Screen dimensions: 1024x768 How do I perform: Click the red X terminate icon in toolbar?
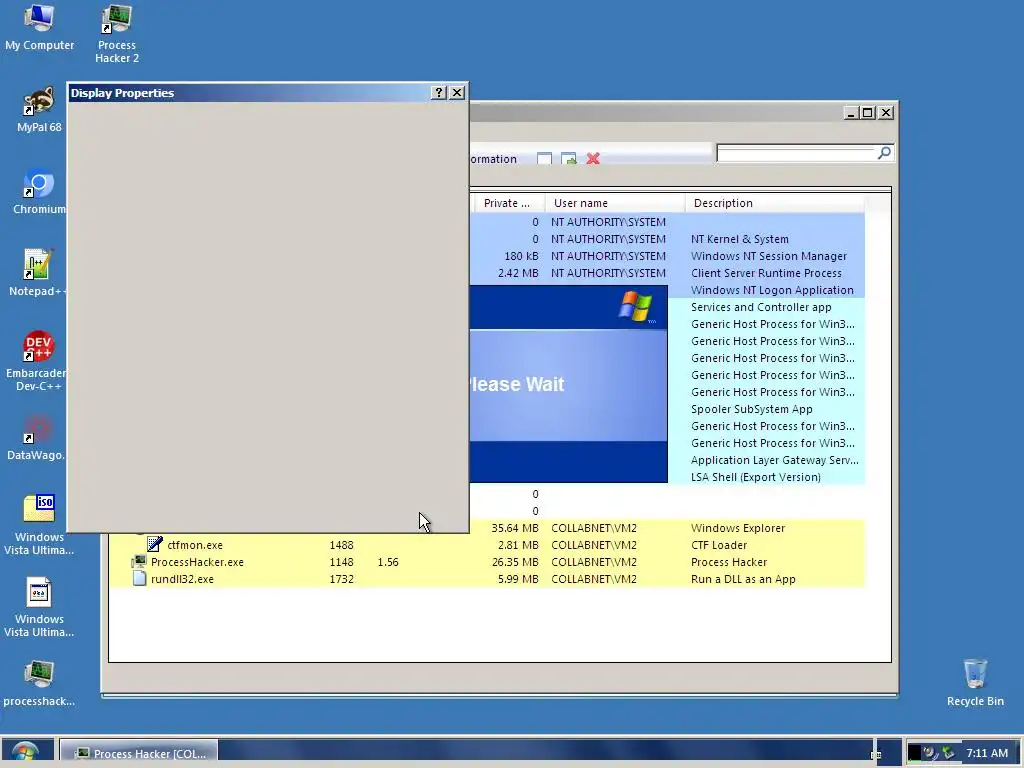(593, 159)
